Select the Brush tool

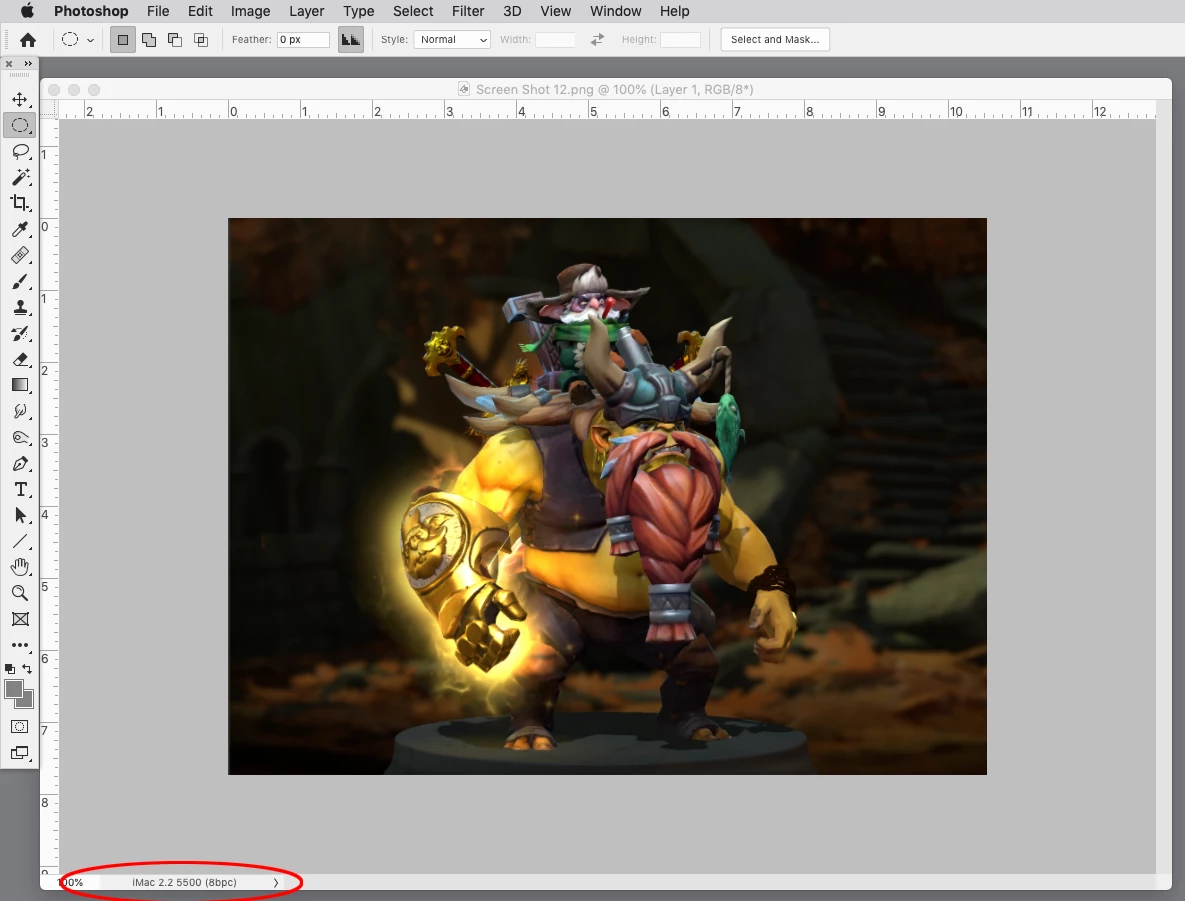tap(20, 281)
